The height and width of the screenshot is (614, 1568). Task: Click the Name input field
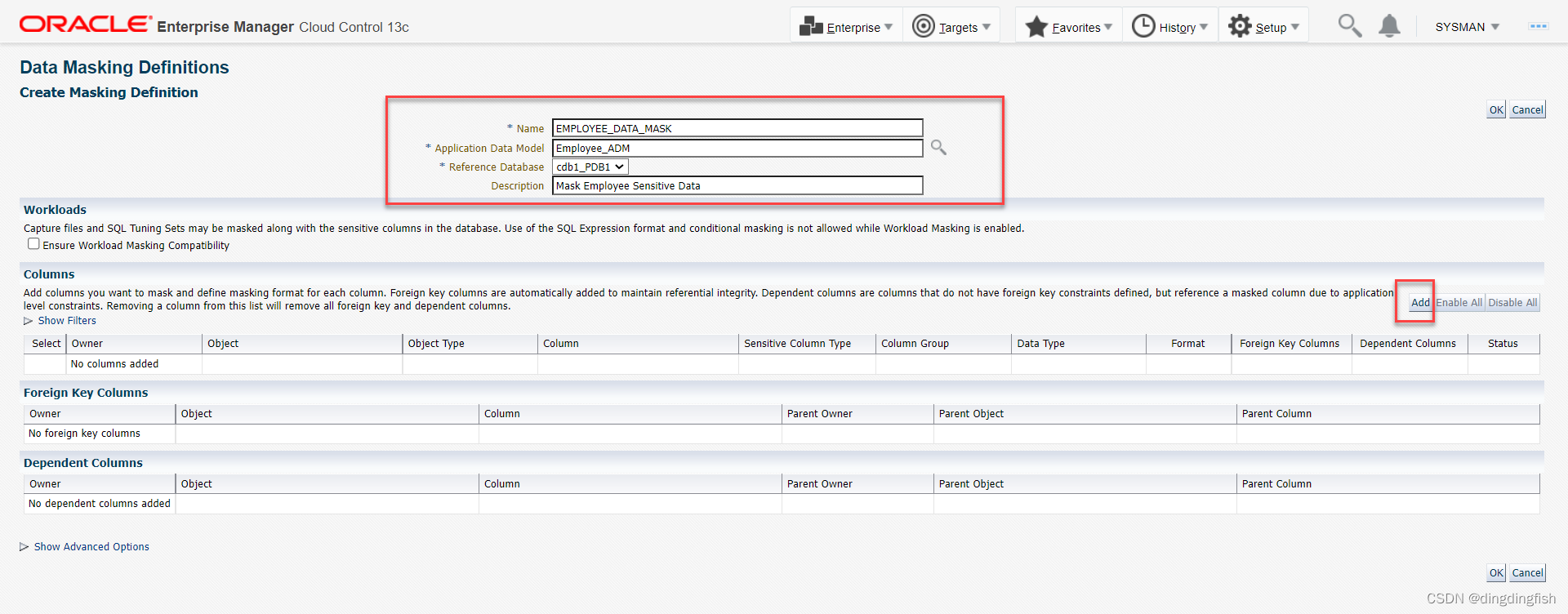click(x=737, y=128)
